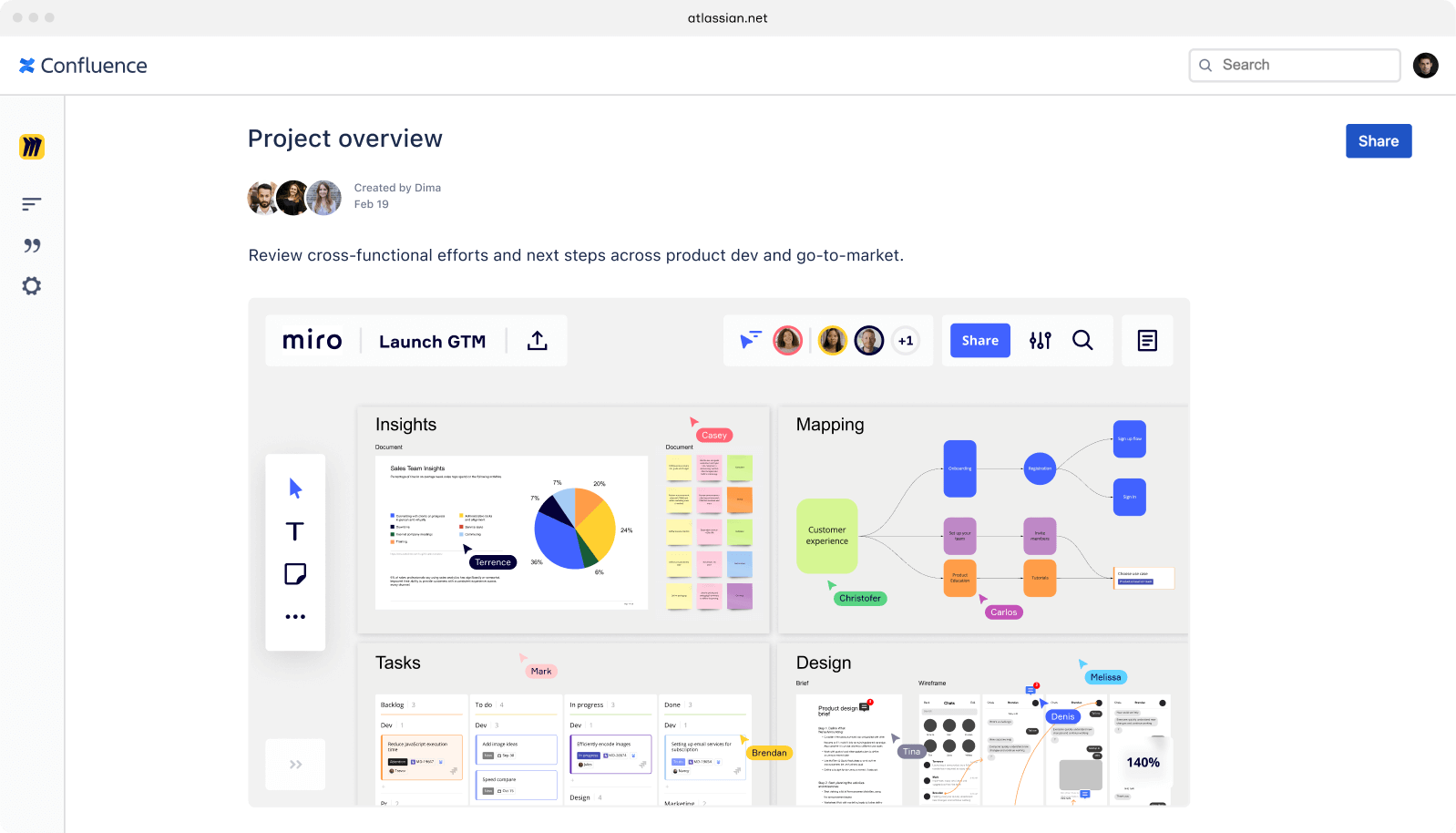Click the Tasks frame title
1456x833 pixels.
click(398, 663)
